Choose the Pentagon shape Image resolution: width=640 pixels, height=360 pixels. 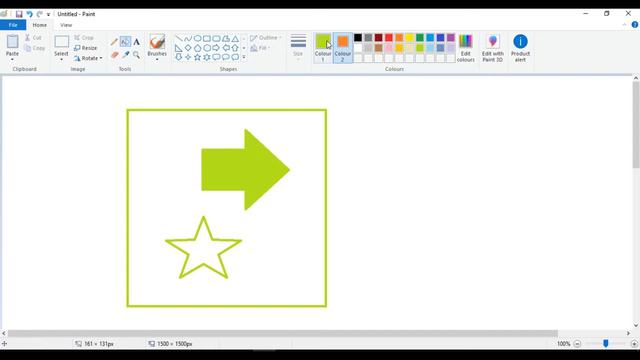pos(198,48)
